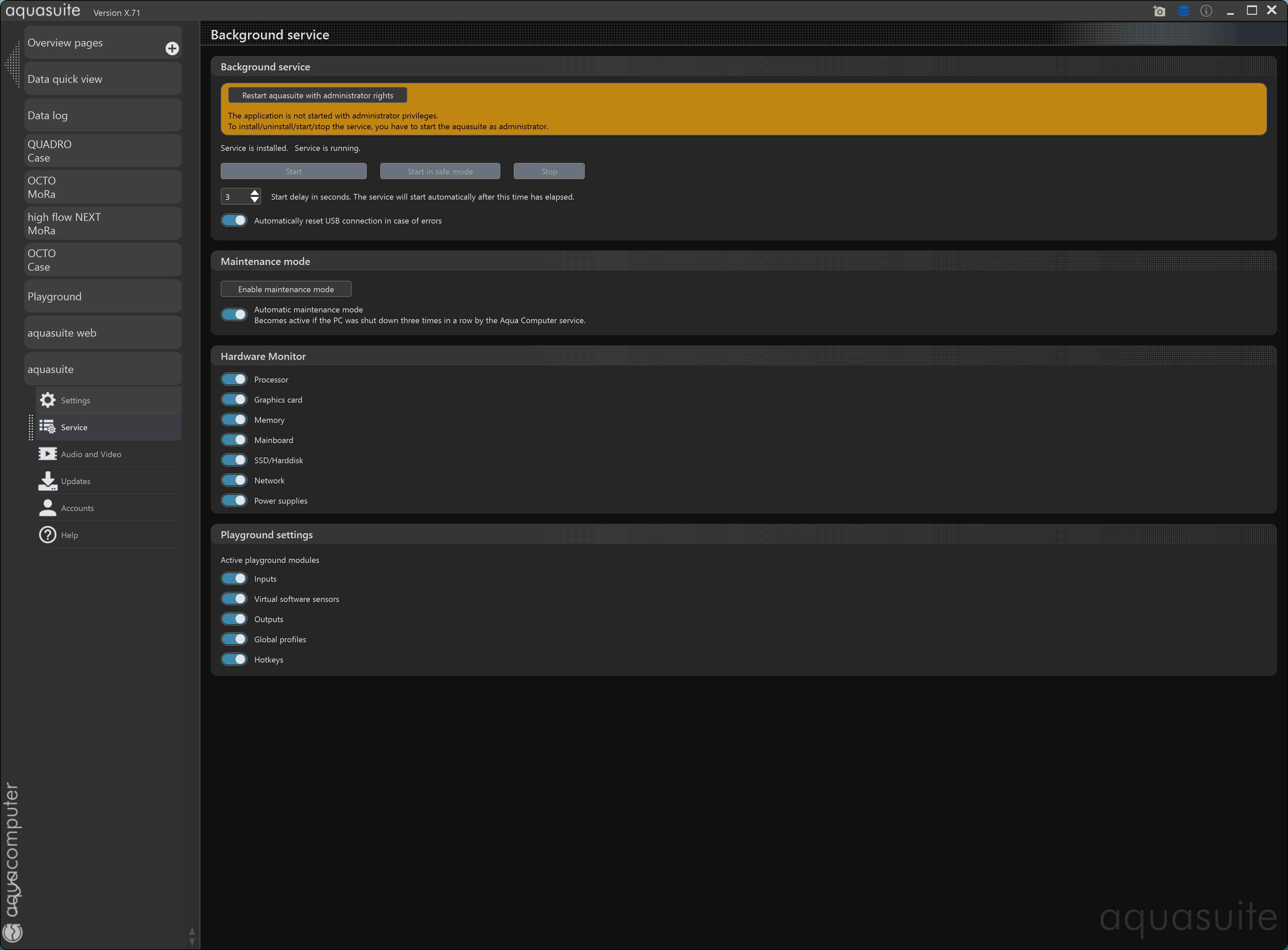The image size is (1288, 950).
Task: Open Settings via the gear icon
Action: pyautogui.click(x=48, y=400)
